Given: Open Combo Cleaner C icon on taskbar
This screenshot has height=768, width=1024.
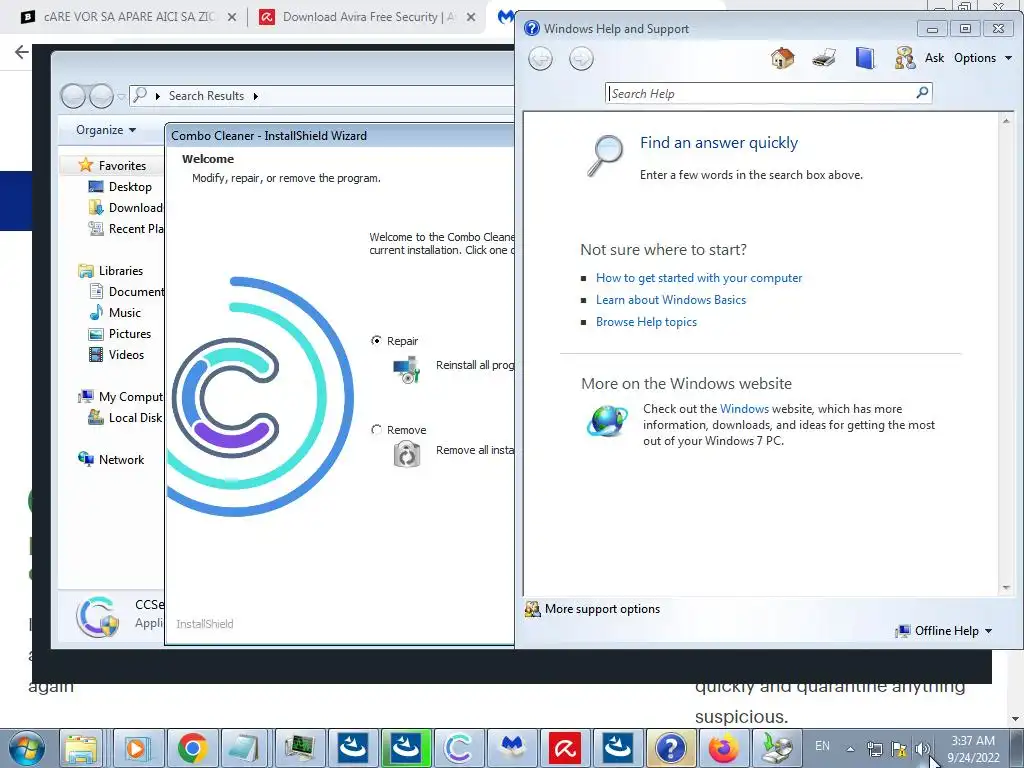Looking at the screenshot, I should point(458,748).
